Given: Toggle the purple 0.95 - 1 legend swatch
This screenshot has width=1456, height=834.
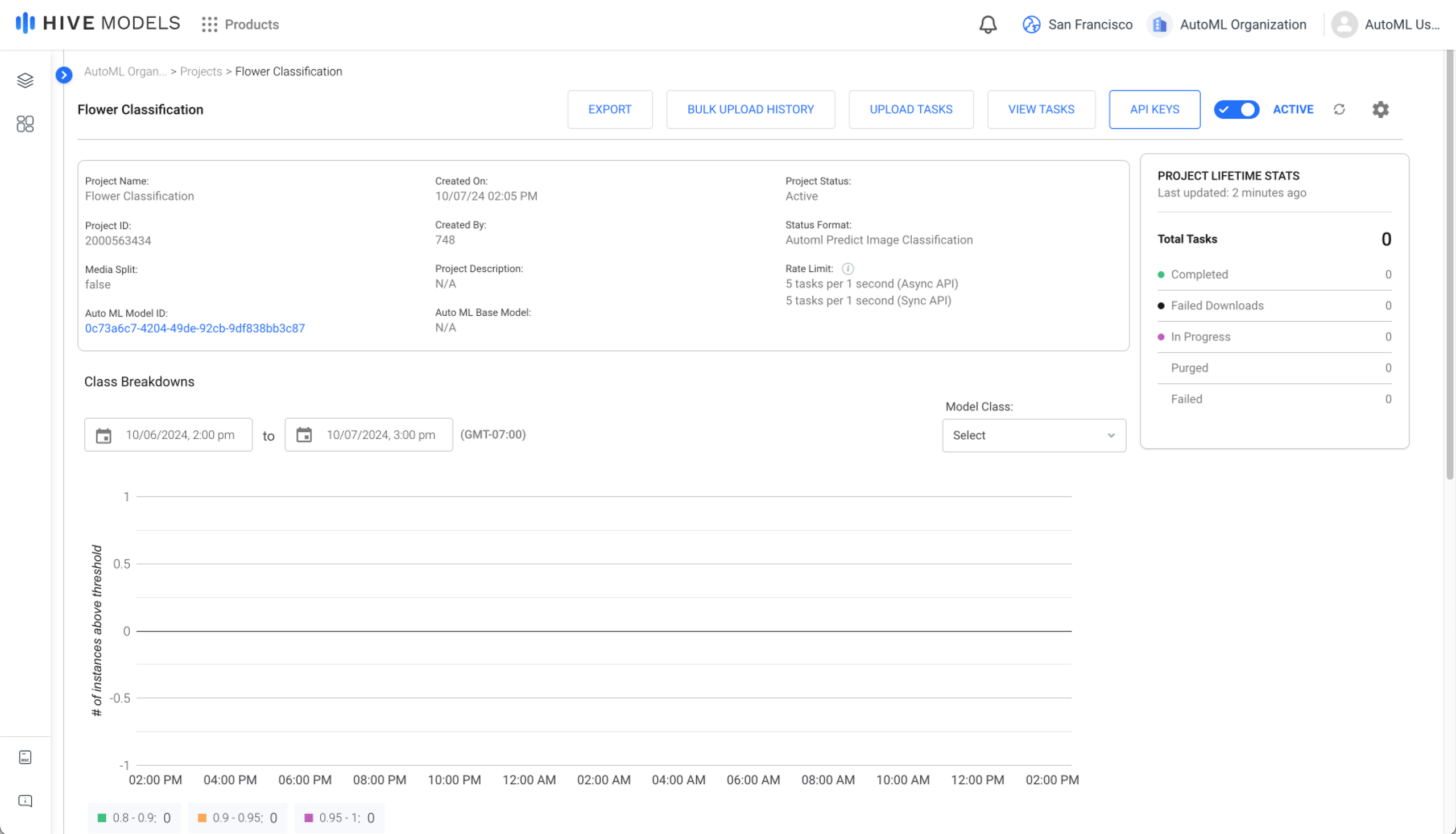Looking at the screenshot, I should 309,818.
